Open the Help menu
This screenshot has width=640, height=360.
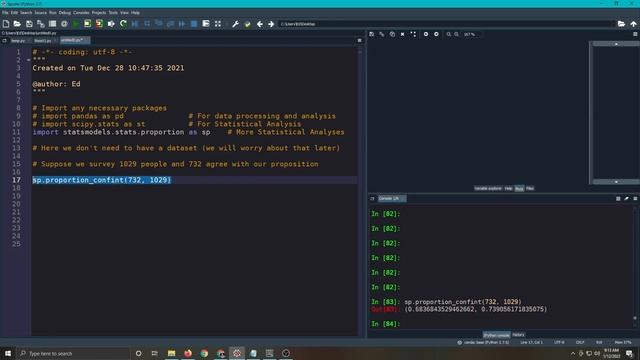coord(135,13)
